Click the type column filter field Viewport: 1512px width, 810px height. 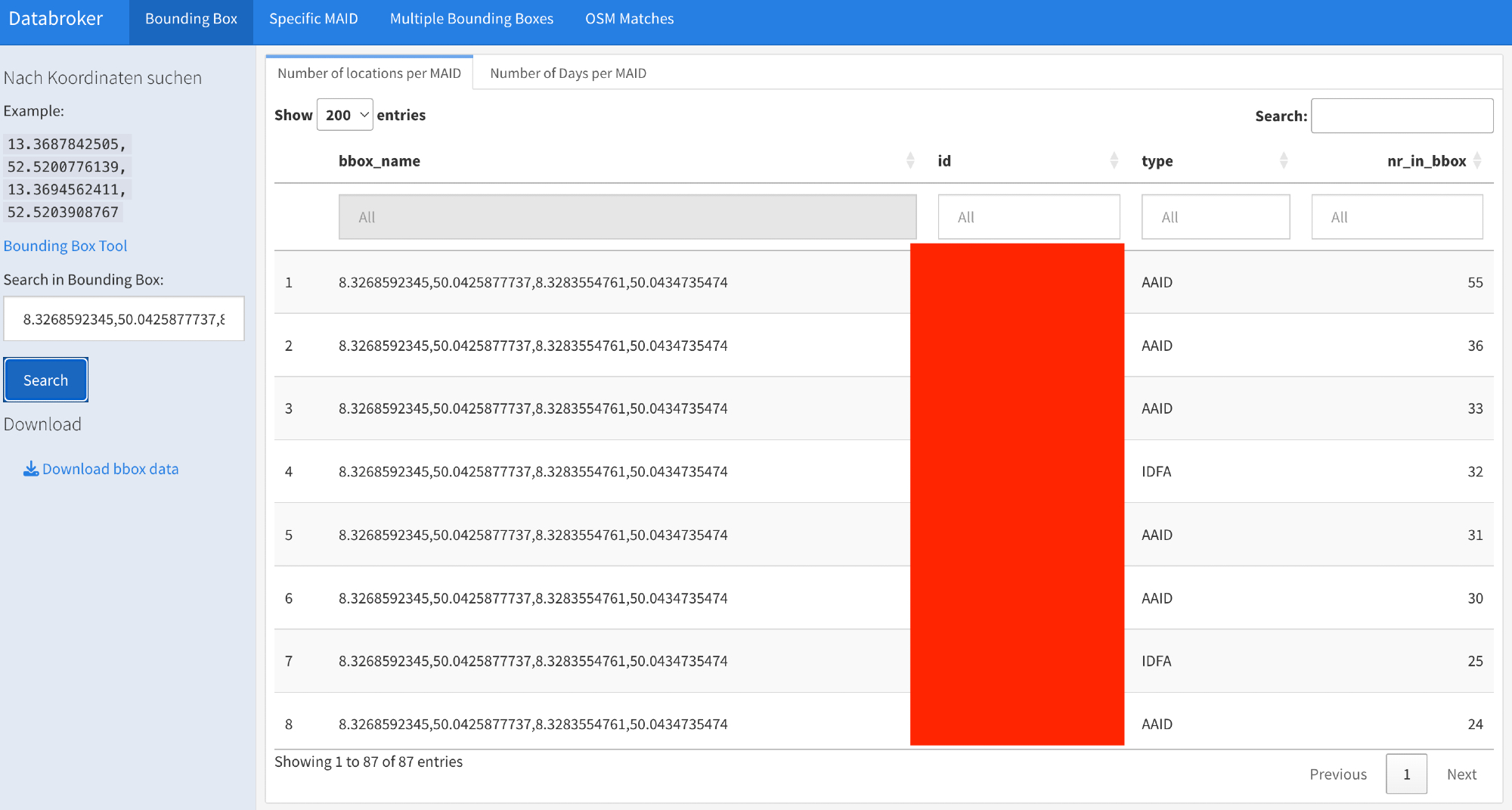click(x=1215, y=217)
